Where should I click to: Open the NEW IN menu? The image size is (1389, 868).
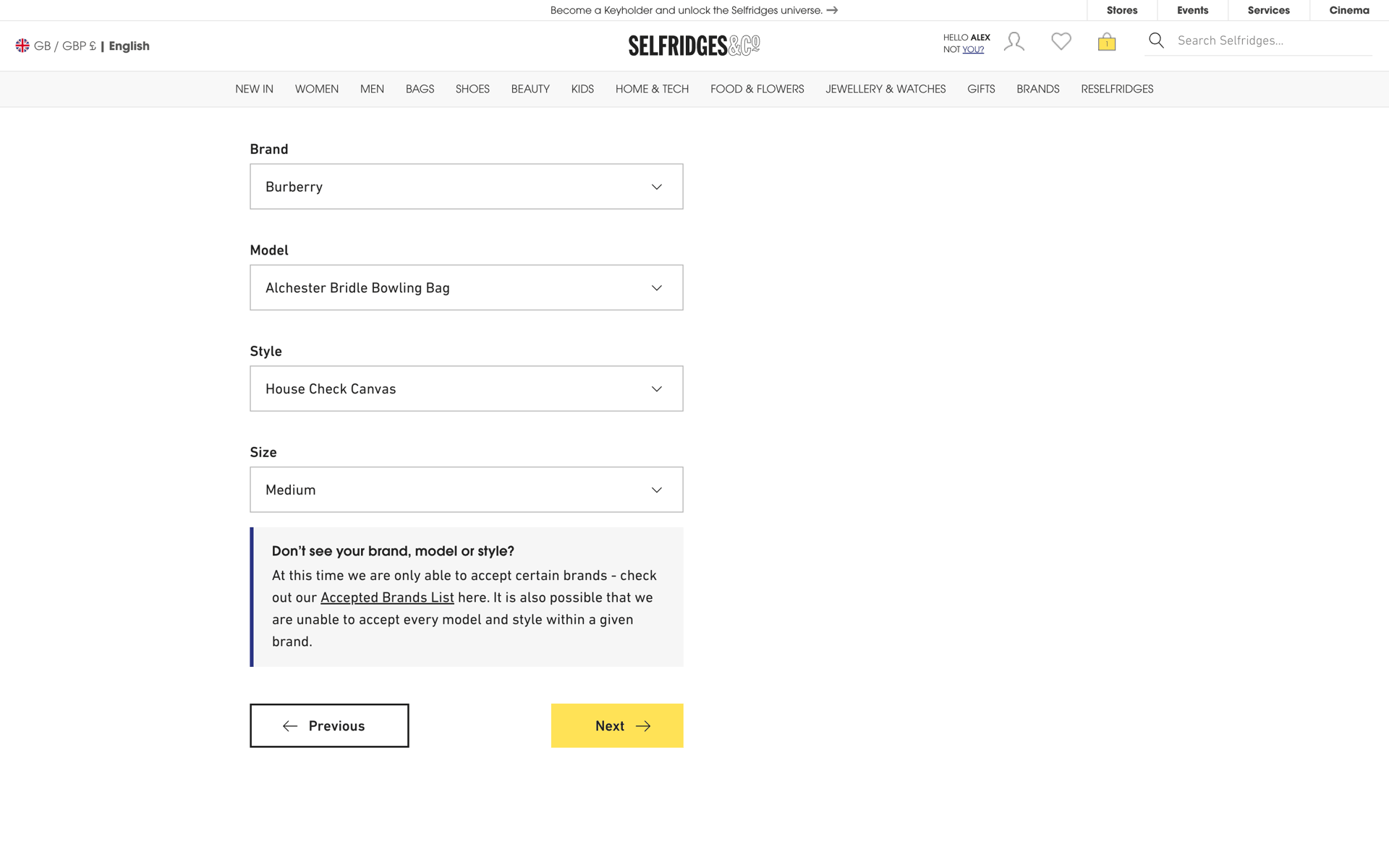tap(254, 89)
